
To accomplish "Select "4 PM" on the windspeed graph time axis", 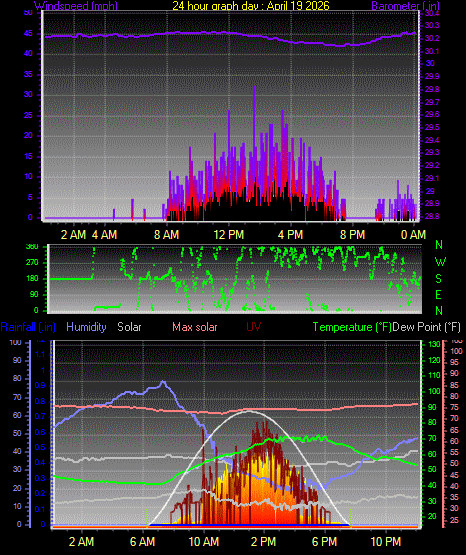I will click(290, 234).
